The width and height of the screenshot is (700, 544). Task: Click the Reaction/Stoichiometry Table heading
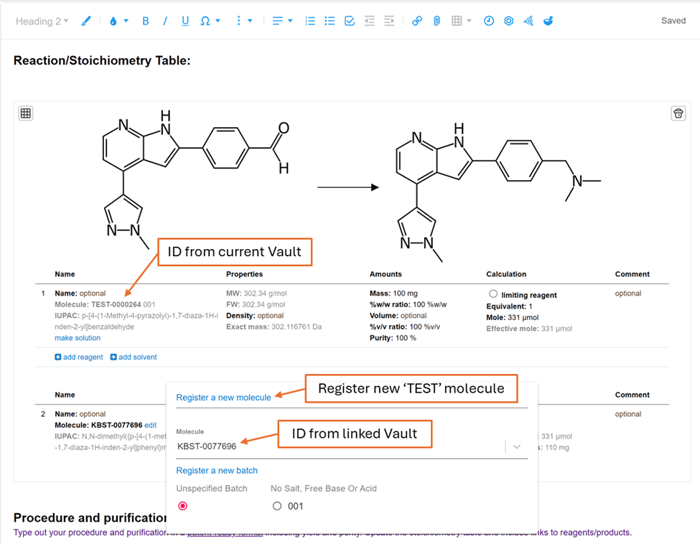coord(102,60)
